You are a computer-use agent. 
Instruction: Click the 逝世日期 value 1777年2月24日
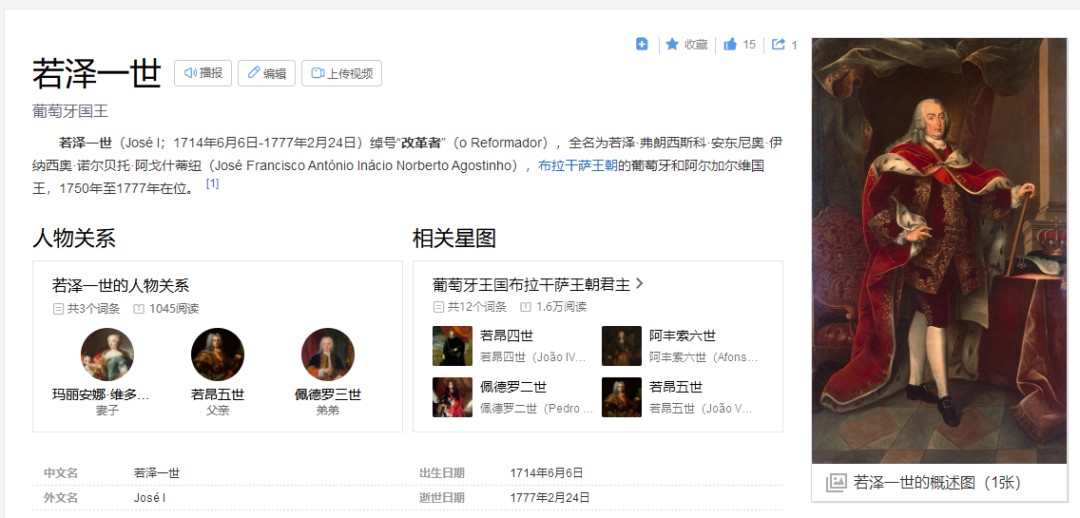pos(550,497)
